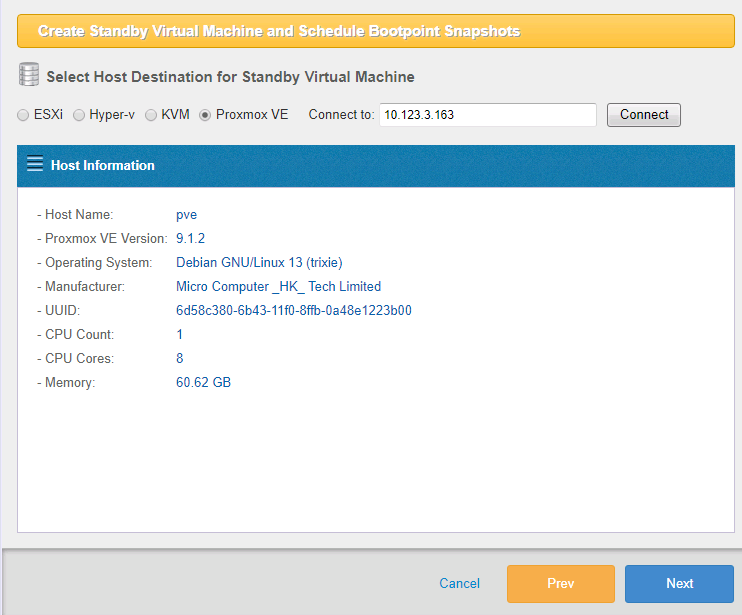Click the Proxmox VE version 9.1.2 value
Screen dimensions: 742x615
point(190,238)
